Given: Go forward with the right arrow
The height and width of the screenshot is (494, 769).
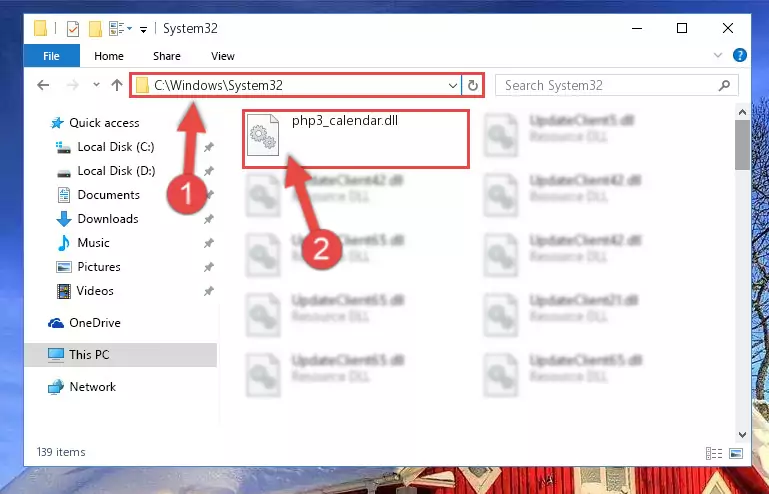Looking at the screenshot, I should 73,85.
